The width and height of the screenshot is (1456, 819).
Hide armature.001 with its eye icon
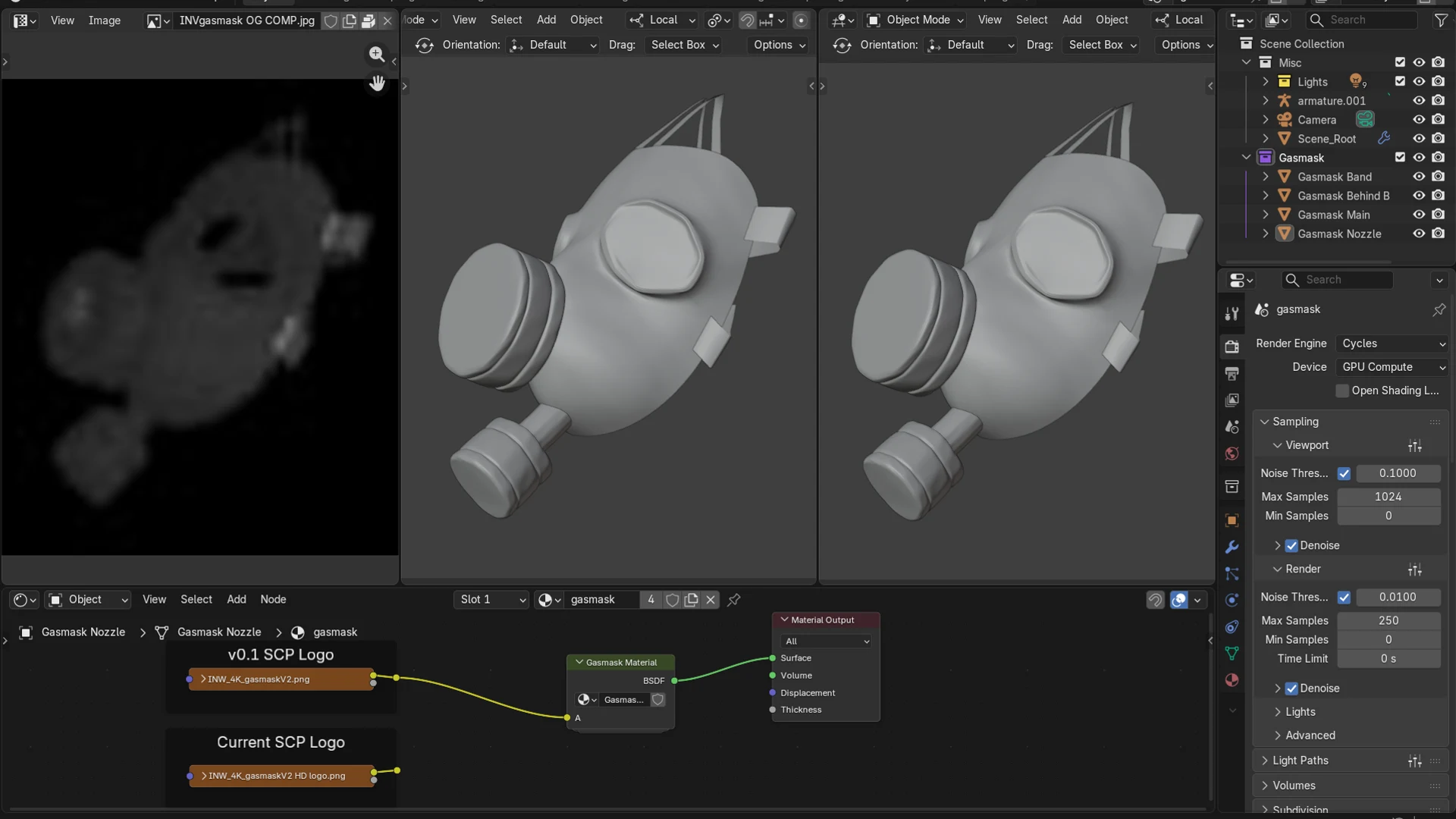coord(1419,100)
